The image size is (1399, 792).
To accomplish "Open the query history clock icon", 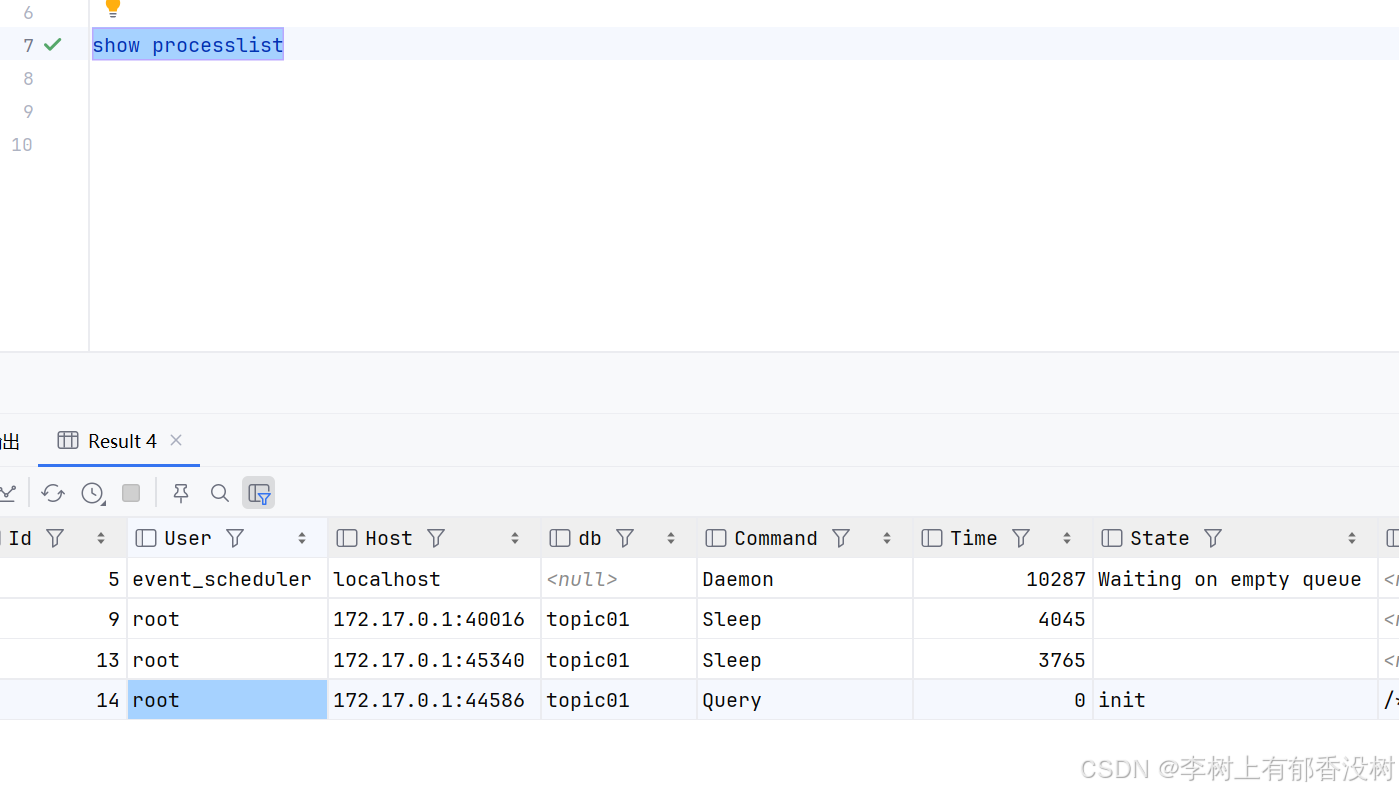I will point(93,493).
